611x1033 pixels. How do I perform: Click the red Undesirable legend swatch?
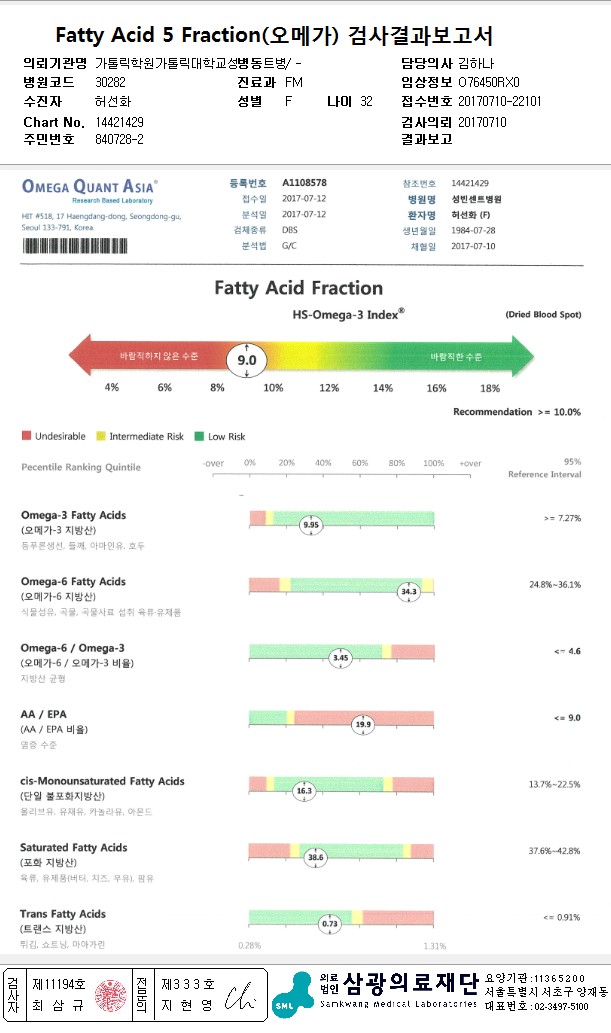click(x=26, y=436)
